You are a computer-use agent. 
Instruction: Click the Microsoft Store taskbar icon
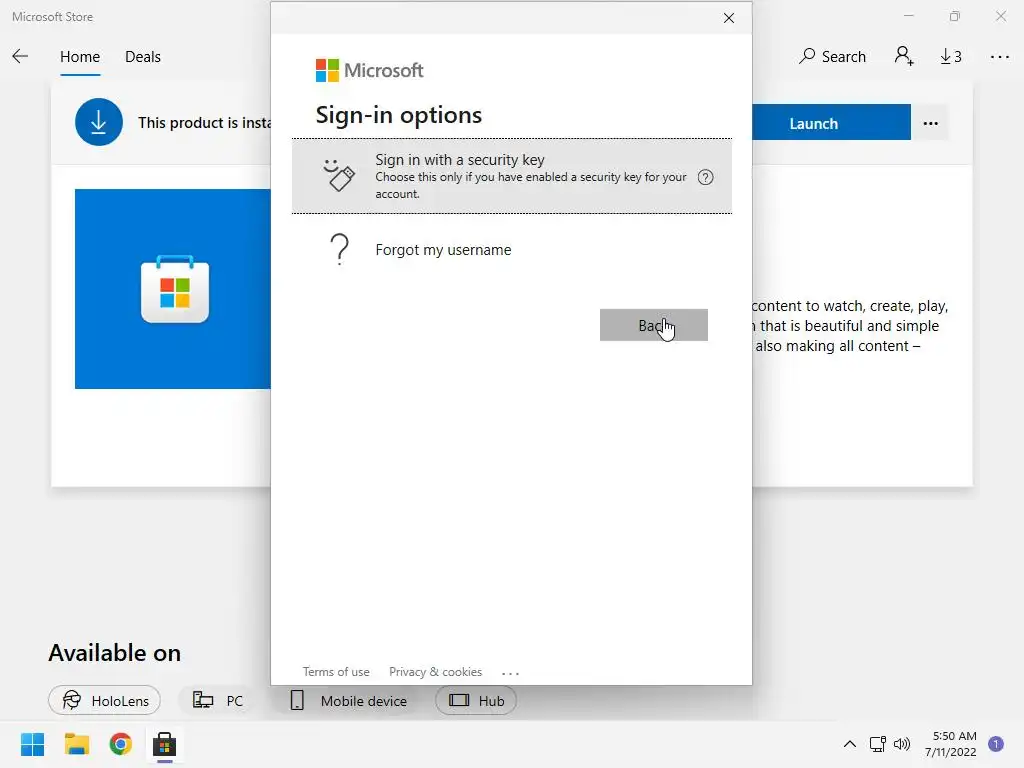[x=165, y=744]
